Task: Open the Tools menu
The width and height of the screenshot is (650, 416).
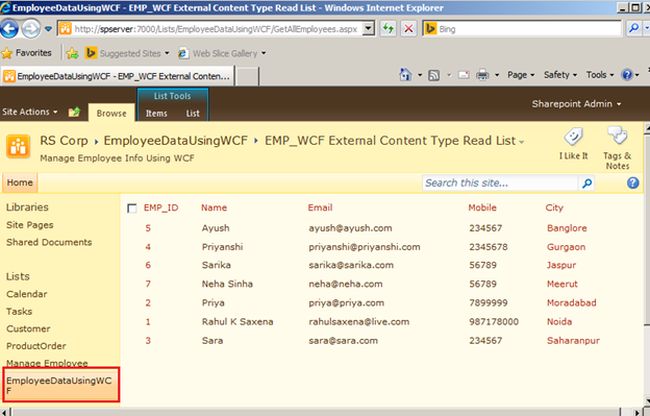Action: pyautogui.click(x=599, y=75)
